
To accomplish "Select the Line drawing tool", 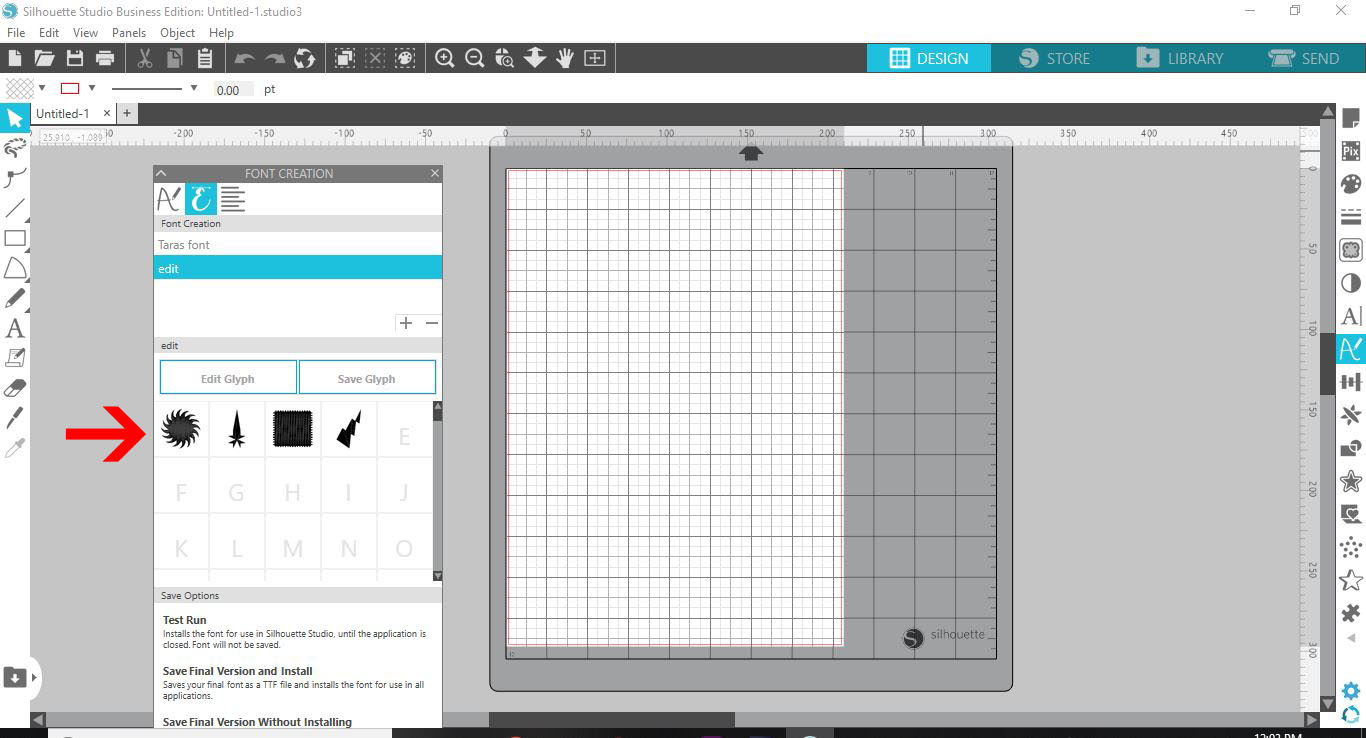I will pyautogui.click(x=15, y=209).
